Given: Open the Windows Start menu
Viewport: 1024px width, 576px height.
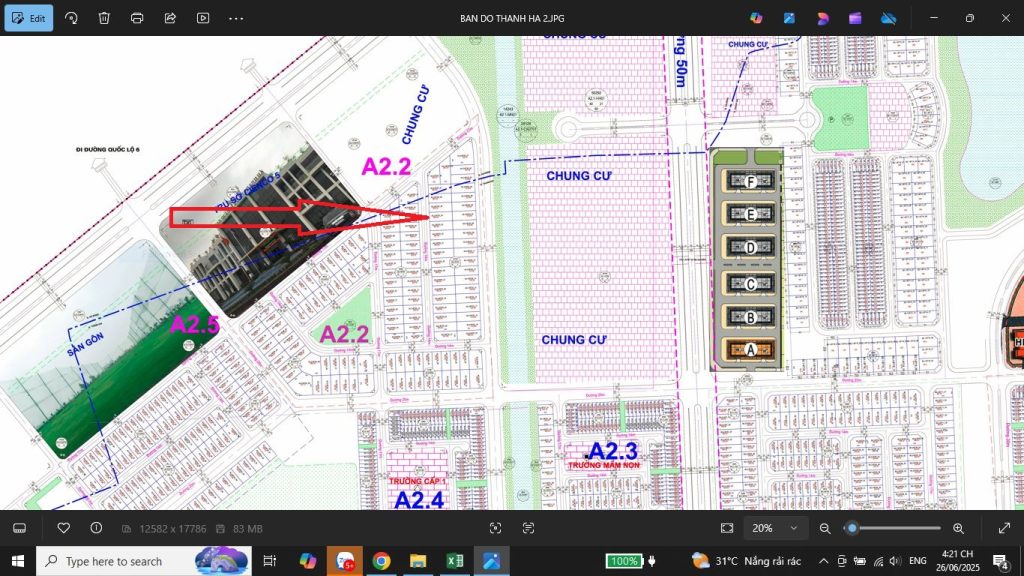Looking at the screenshot, I should pos(18,561).
